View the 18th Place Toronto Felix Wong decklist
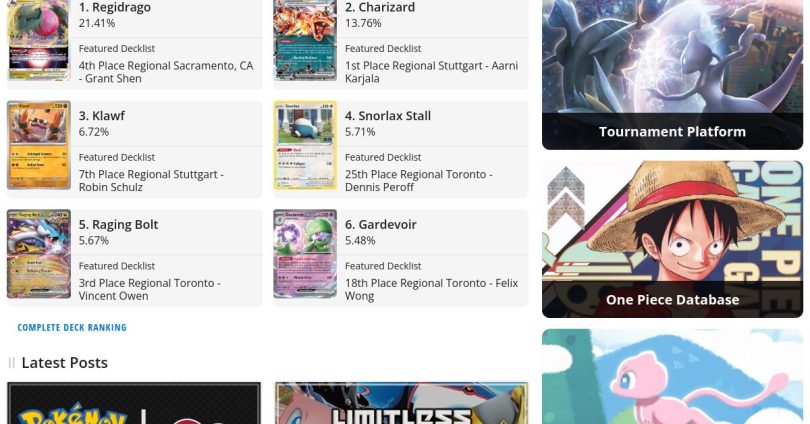810x424 pixels. (x=431, y=289)
